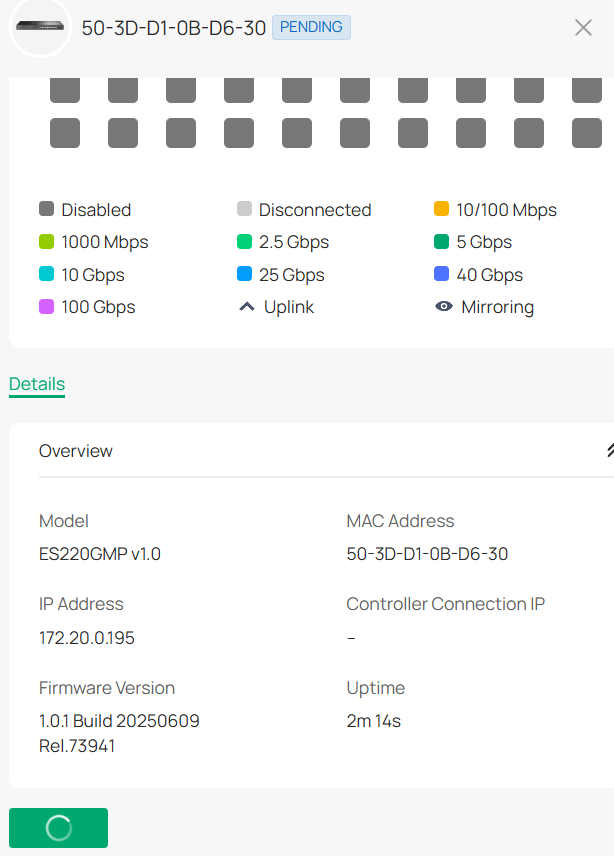This screenshot has width=614, height=856.
Task: Open the Details tab
Action: [37, 384]
